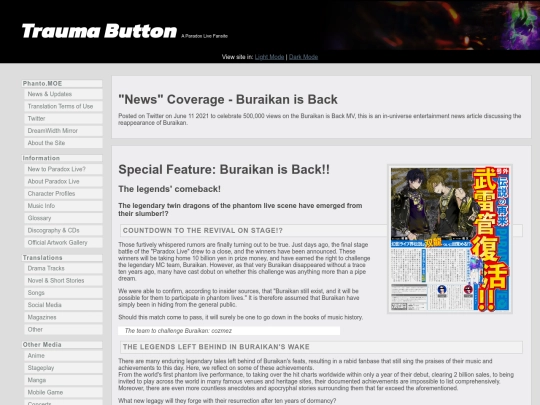Open Songs translations
The width and height of the screenshot is (540, 405).
(x=63, y=293)
